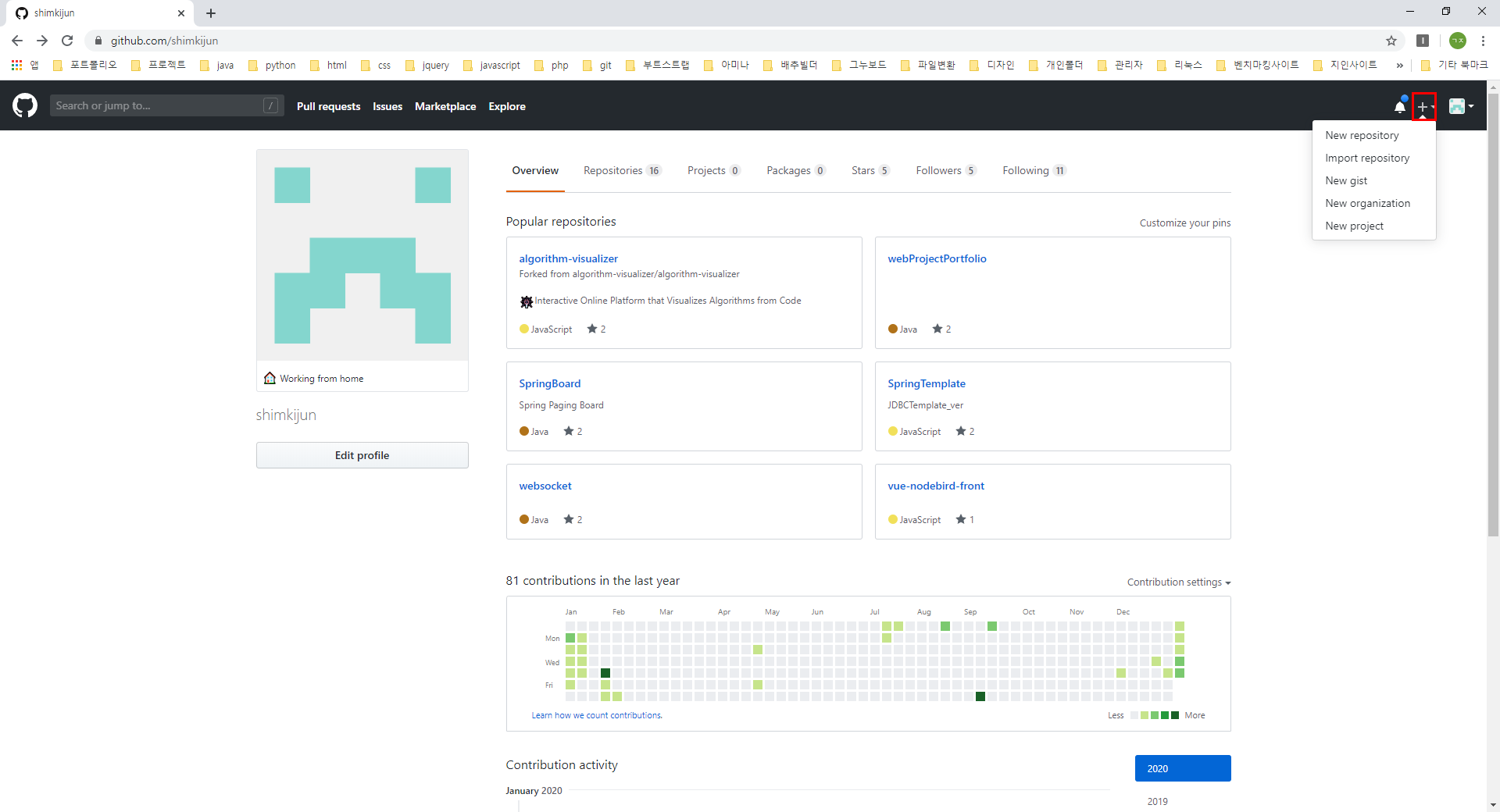The height and width of the screenshot is (812, 1500).
Task: Select New repository from dropdown
Action: coord(1362,135)
